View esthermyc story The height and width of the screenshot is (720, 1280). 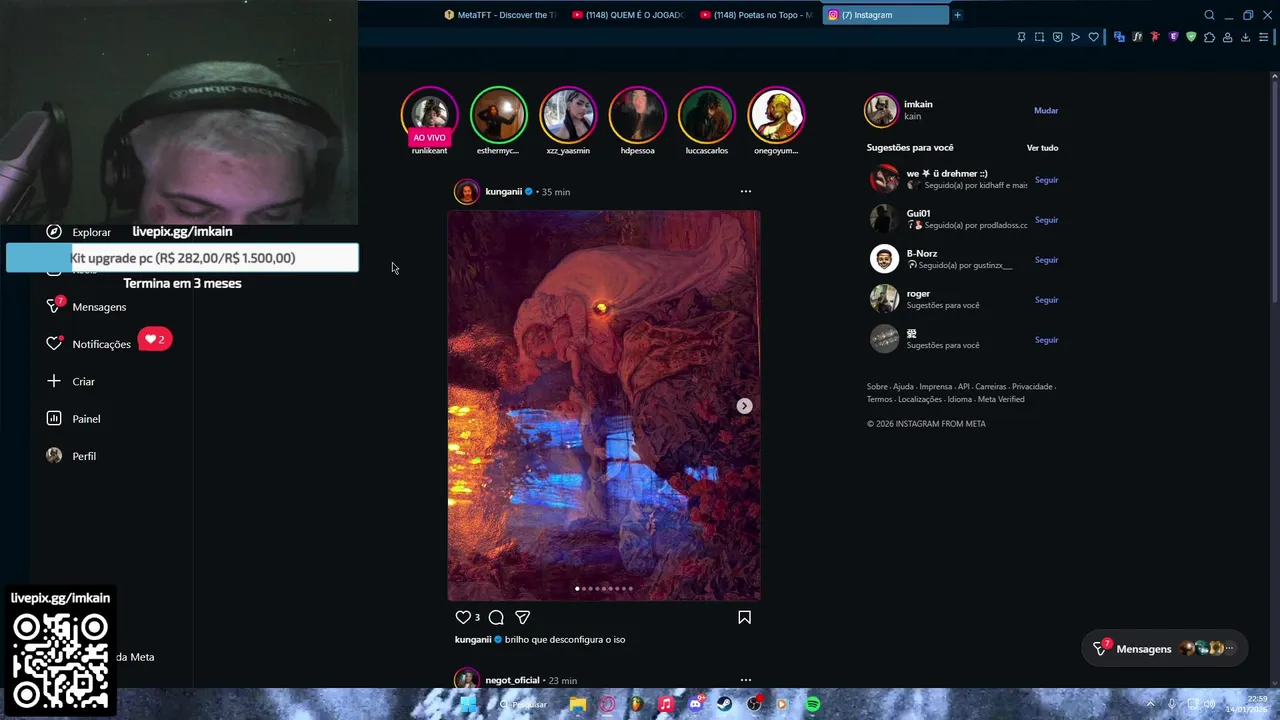tap(498, 115)
